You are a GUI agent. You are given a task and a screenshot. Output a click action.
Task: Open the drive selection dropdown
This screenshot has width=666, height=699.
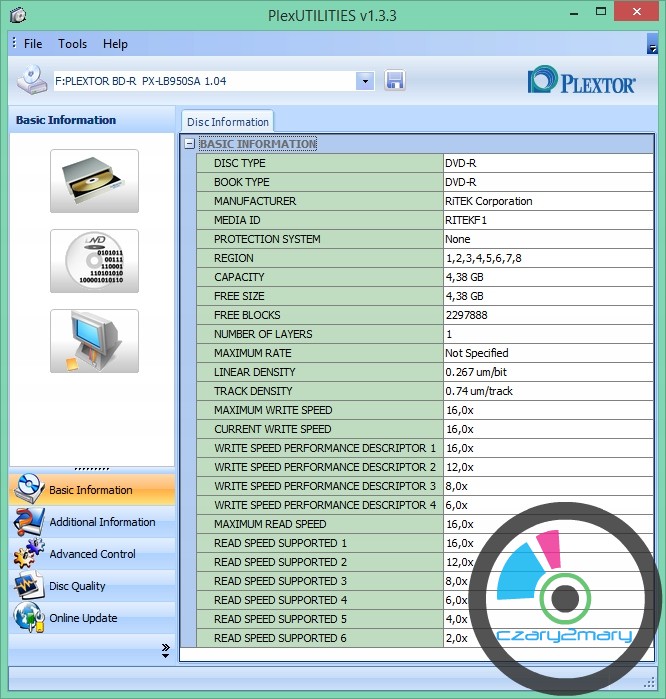tap(365, 81)
